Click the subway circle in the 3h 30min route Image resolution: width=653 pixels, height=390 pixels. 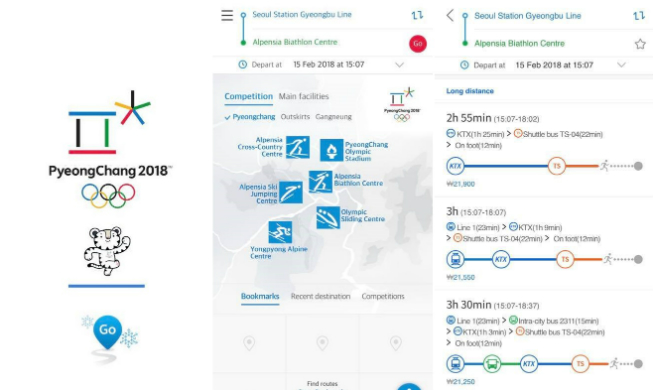455,364
